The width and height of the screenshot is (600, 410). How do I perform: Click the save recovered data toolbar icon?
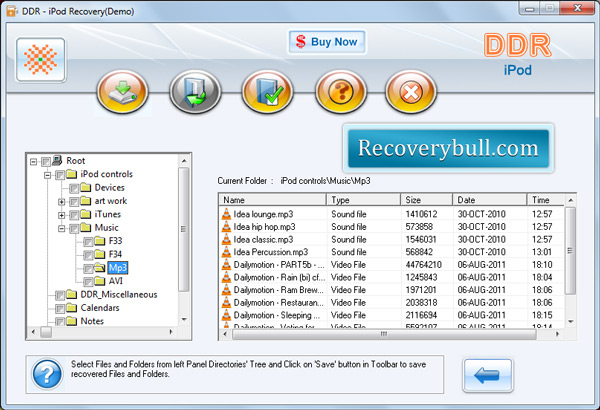tap(122, 92)
